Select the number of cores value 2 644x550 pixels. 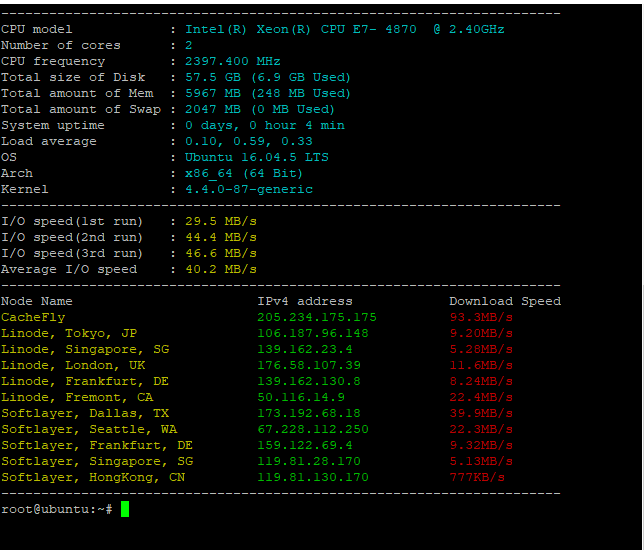click(189, 45)
